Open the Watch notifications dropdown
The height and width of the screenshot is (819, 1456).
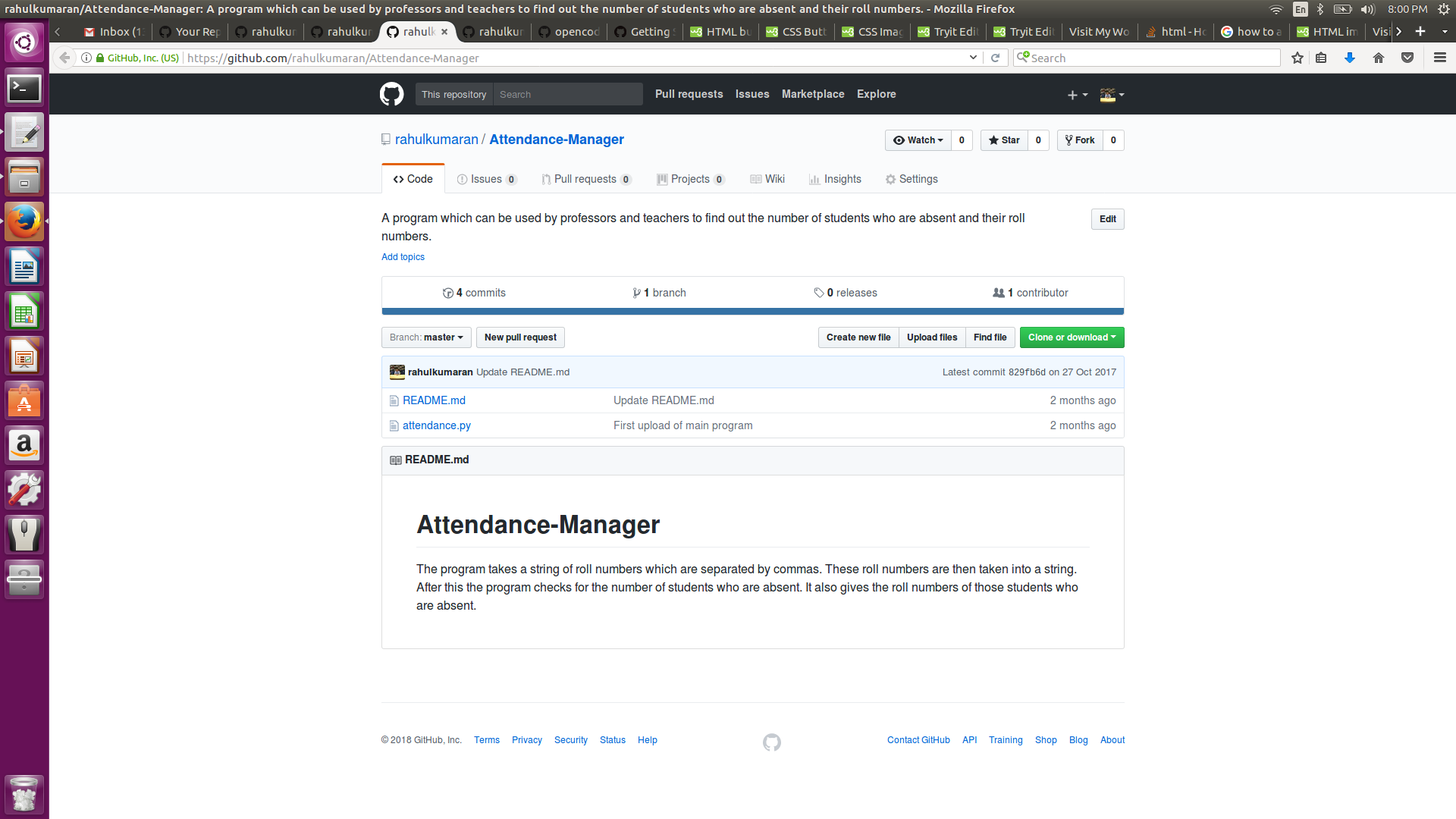[918, 140]
